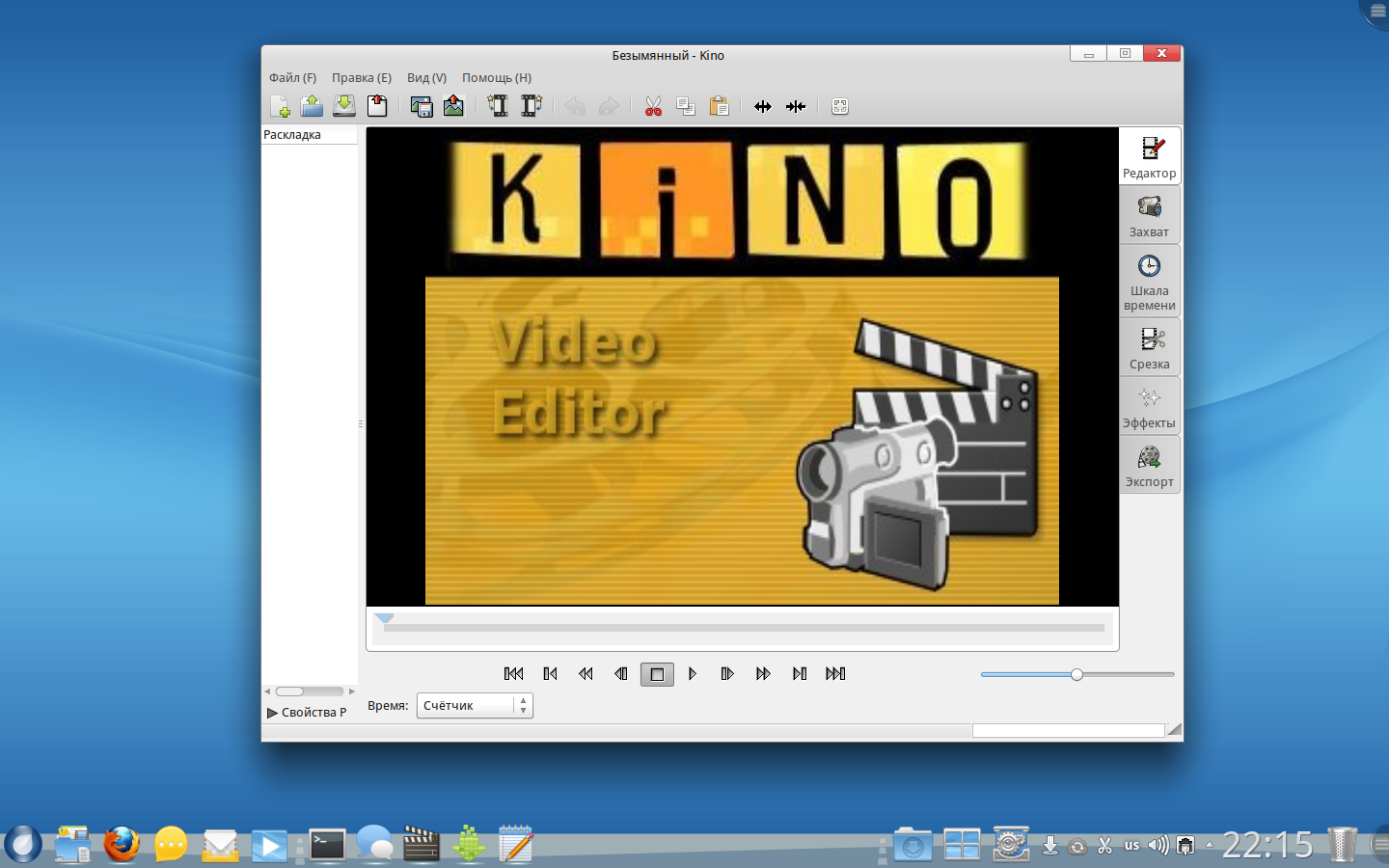Open the Вид (V) menu
The image size is (1389, 868).
pos(426,78)
